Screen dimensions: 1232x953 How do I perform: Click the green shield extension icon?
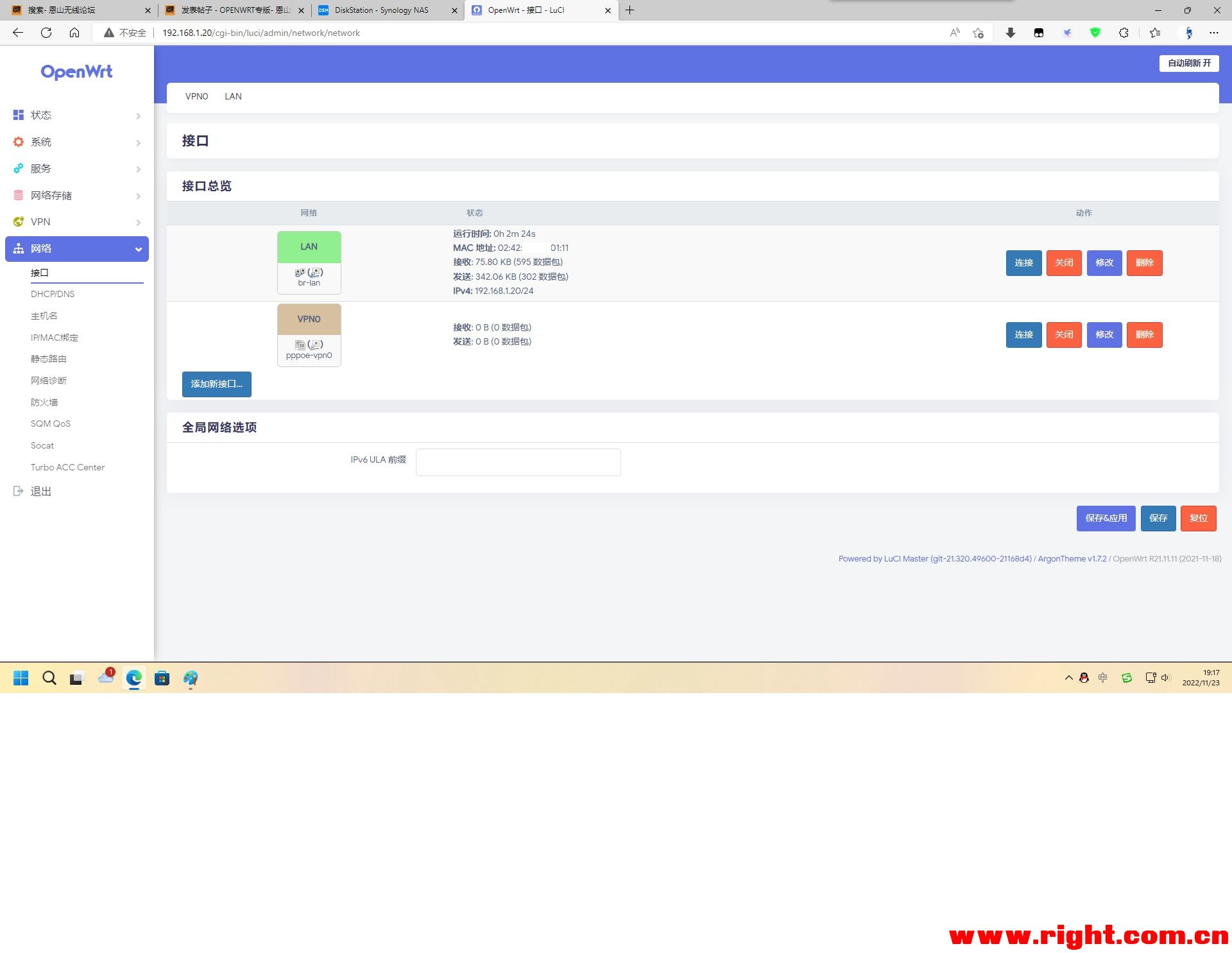point(1095,33)
